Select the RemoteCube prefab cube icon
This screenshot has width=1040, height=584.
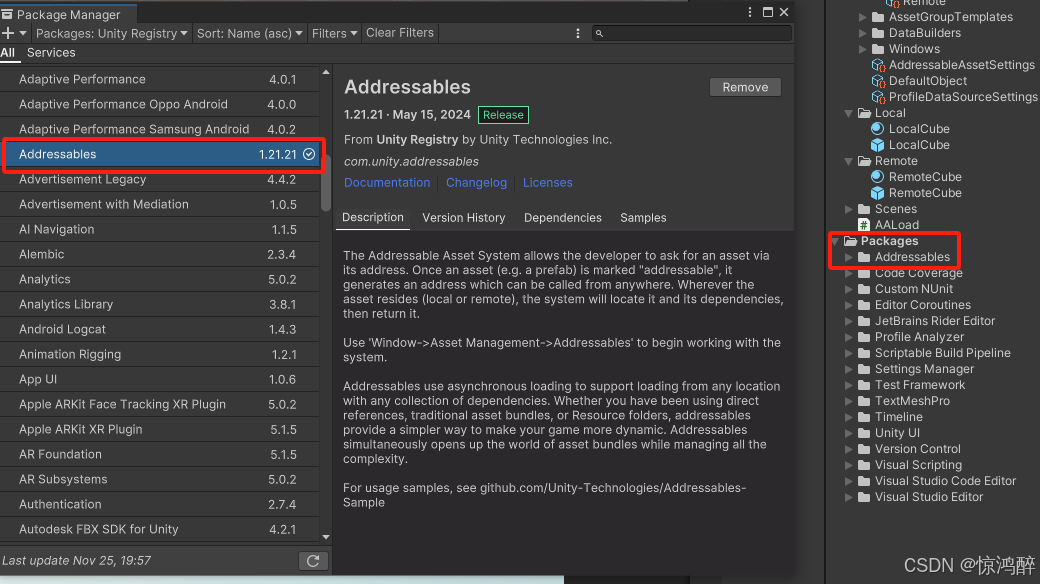[x=878, y=192]
